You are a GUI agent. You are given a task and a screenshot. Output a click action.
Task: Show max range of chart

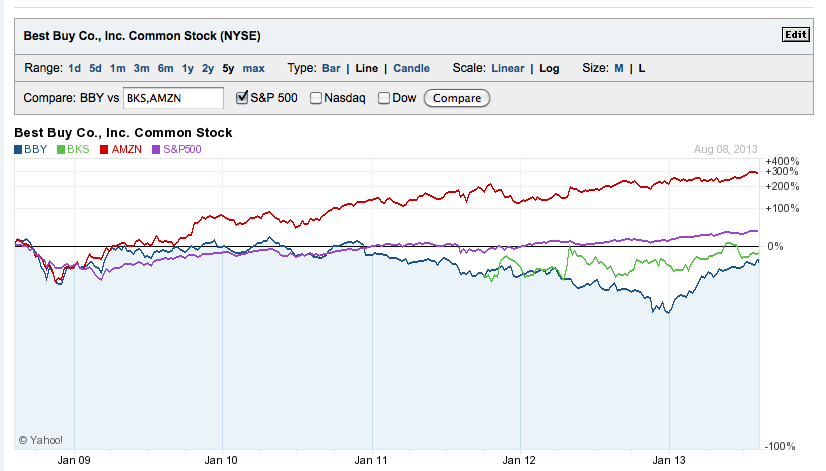[253, 69]
